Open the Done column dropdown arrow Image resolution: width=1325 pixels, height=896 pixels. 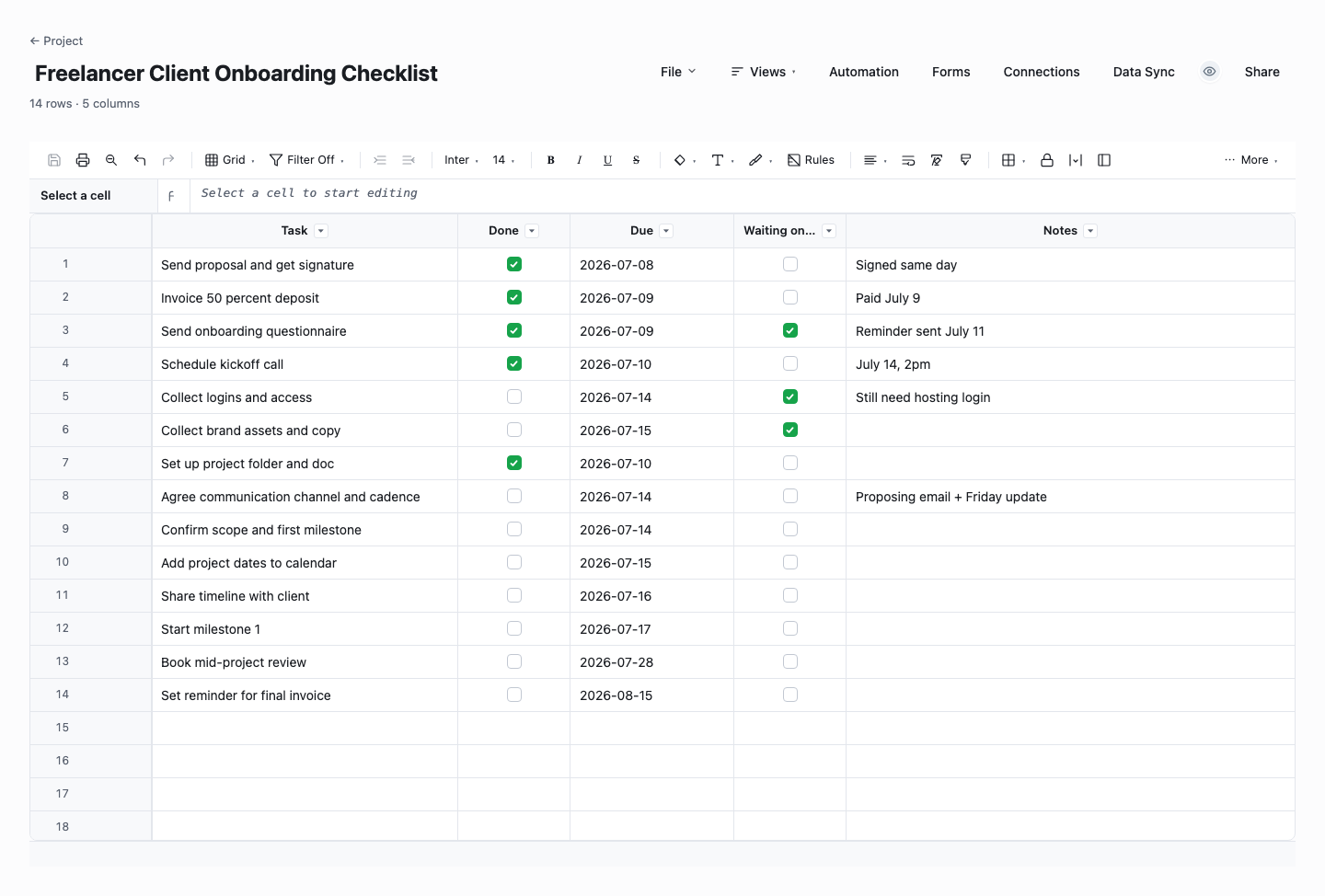[532, 231]
